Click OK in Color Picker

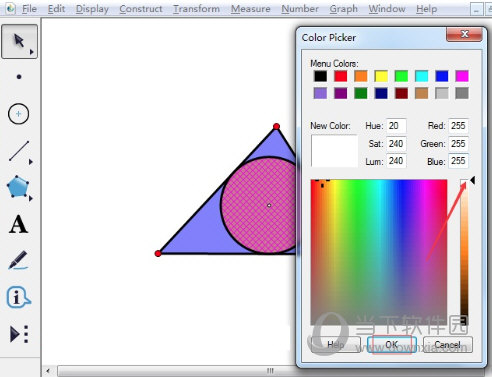[x=392, y=344]
